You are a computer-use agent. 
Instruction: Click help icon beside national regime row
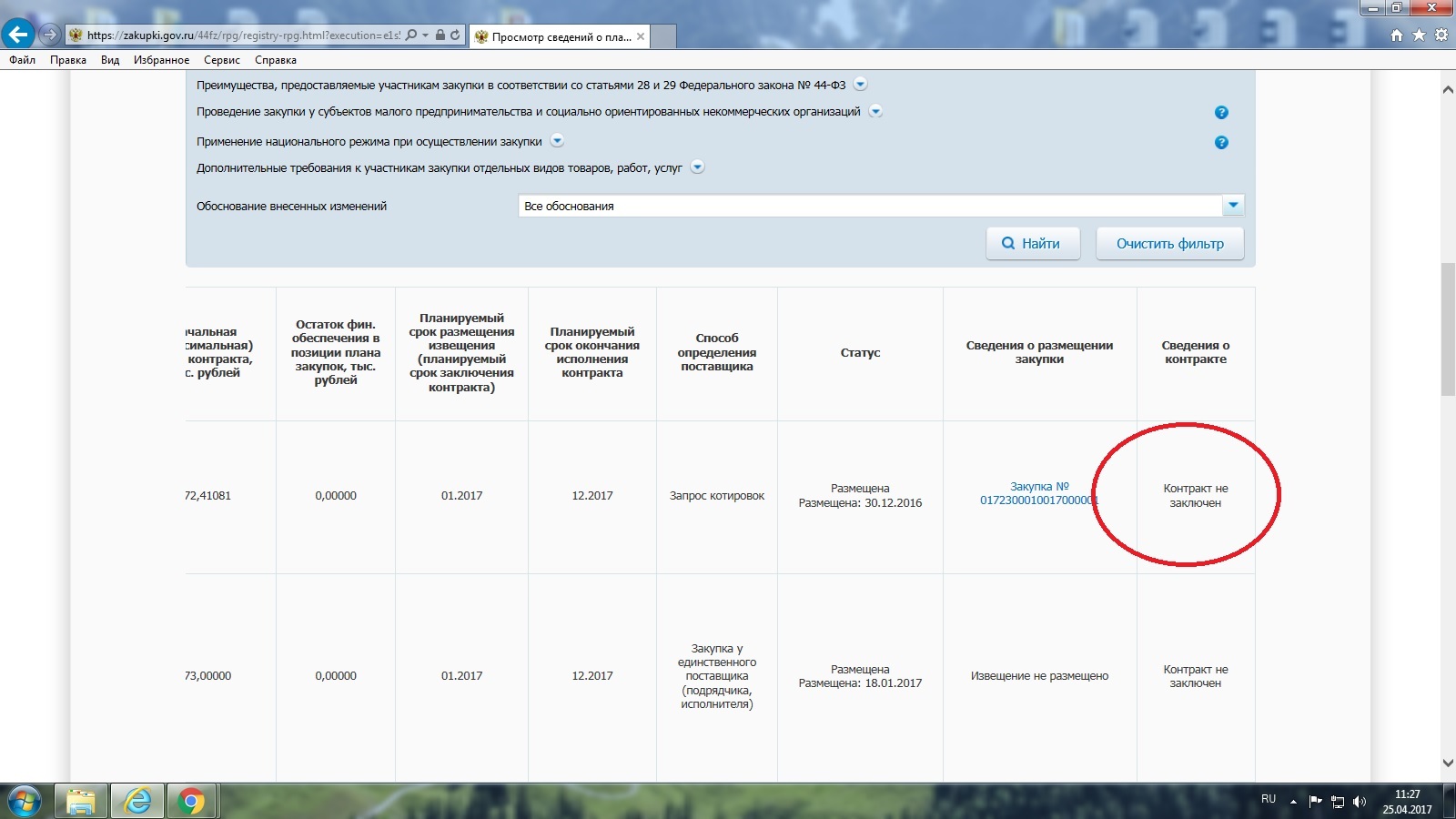(x=1221, y=143)
